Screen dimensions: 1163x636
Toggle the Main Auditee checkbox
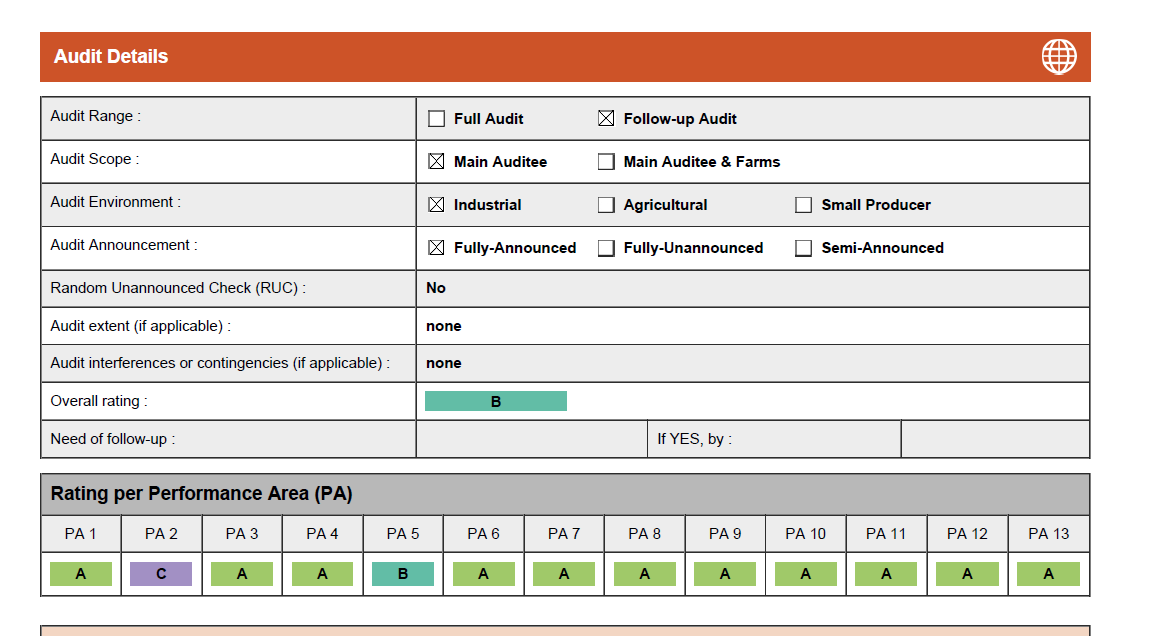click(436, 162)
